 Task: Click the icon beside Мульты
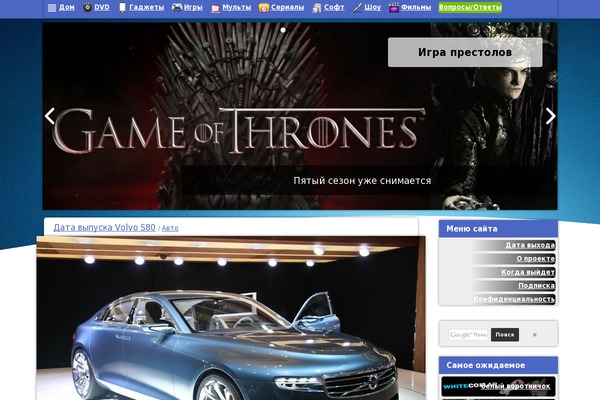pyautogui.click(x=215, y=8)
